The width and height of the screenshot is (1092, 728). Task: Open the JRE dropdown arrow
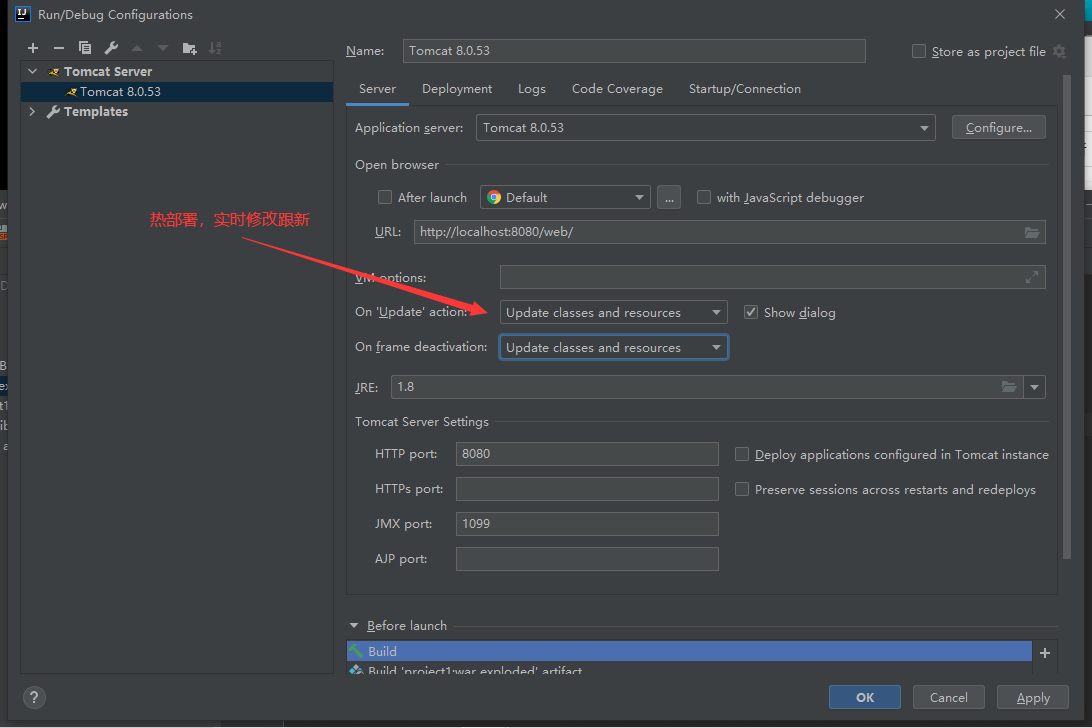1034,387
